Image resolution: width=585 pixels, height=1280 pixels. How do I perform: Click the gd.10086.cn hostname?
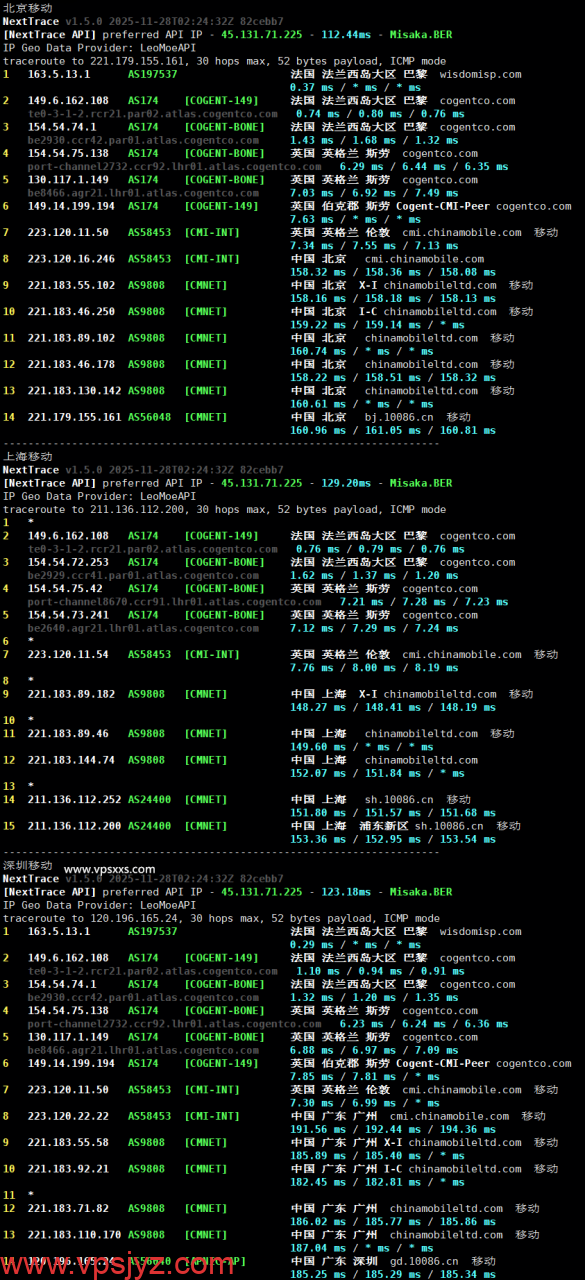(422, 1262)
